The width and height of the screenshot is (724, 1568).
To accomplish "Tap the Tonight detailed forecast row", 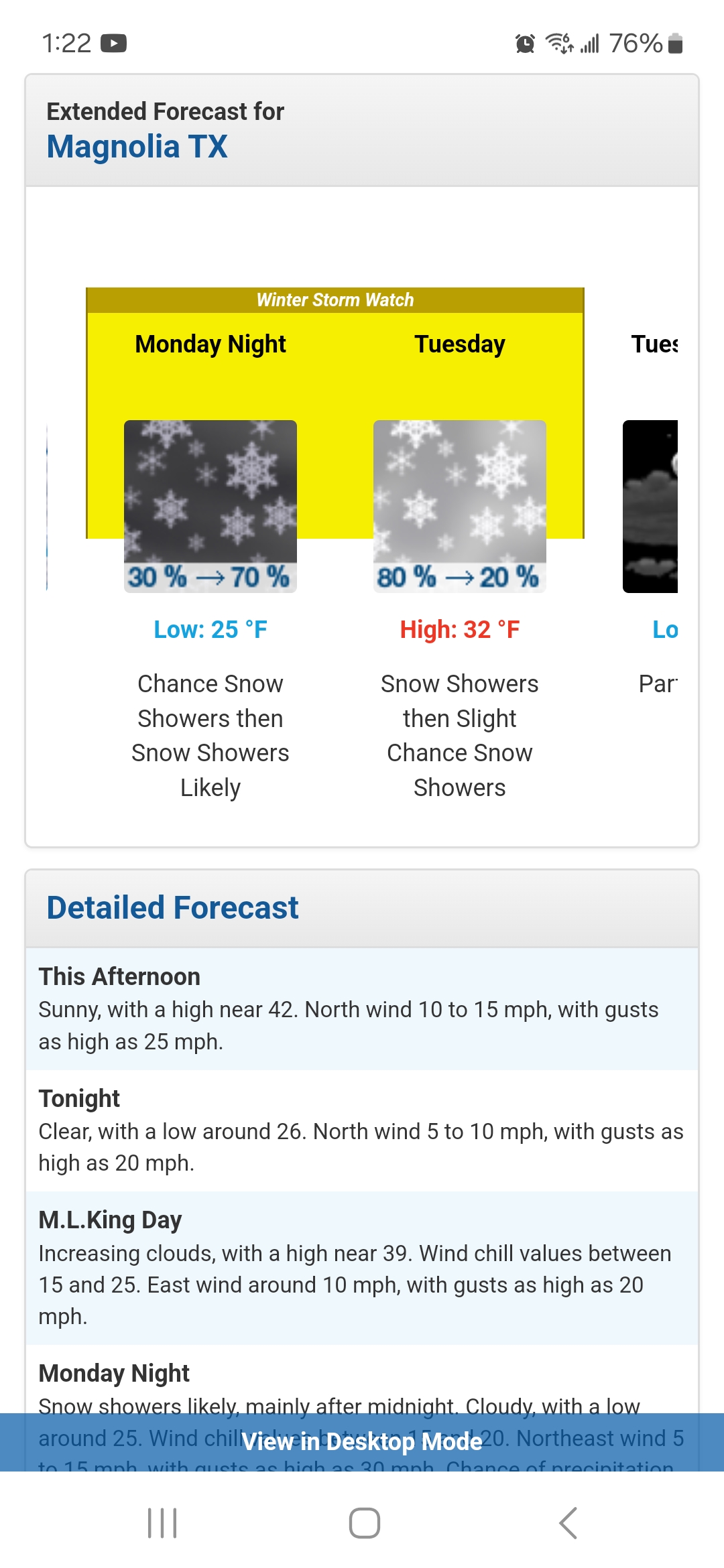I will click(x=362, y=1130).
